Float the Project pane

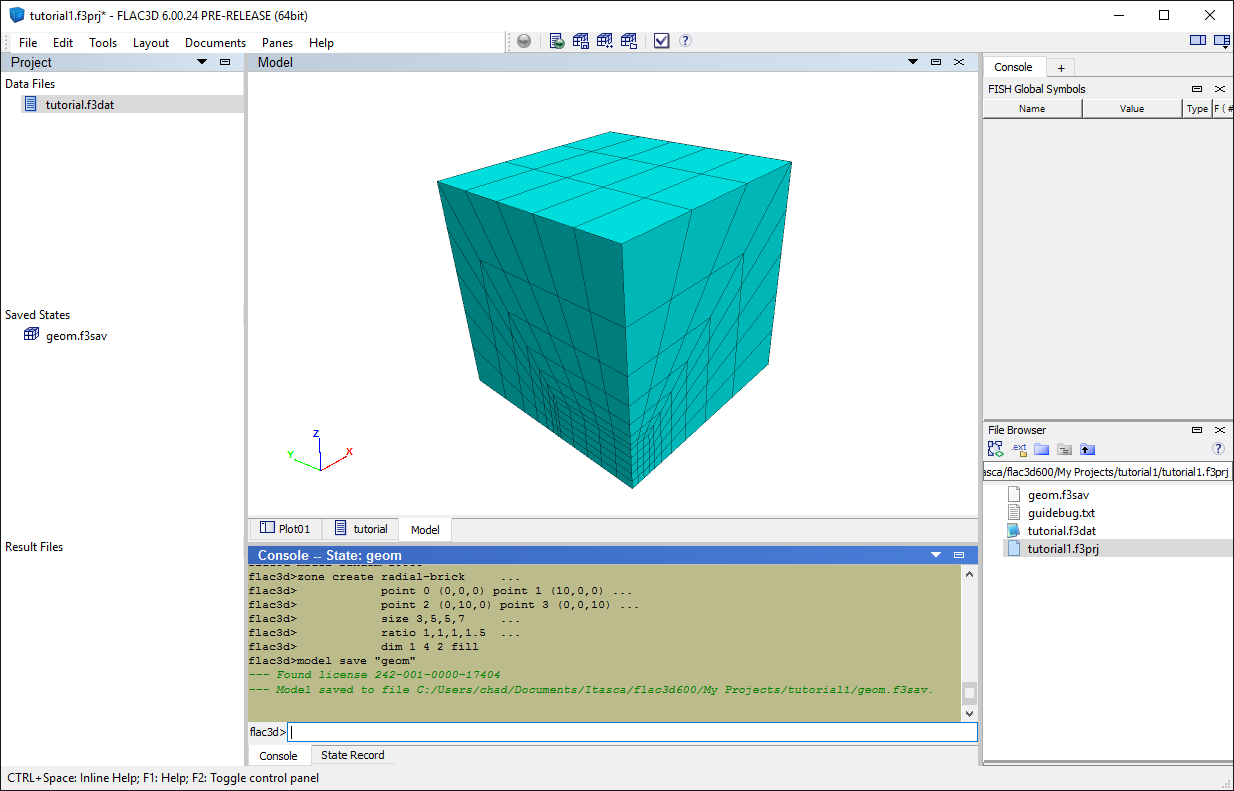[x=225, y=62]
